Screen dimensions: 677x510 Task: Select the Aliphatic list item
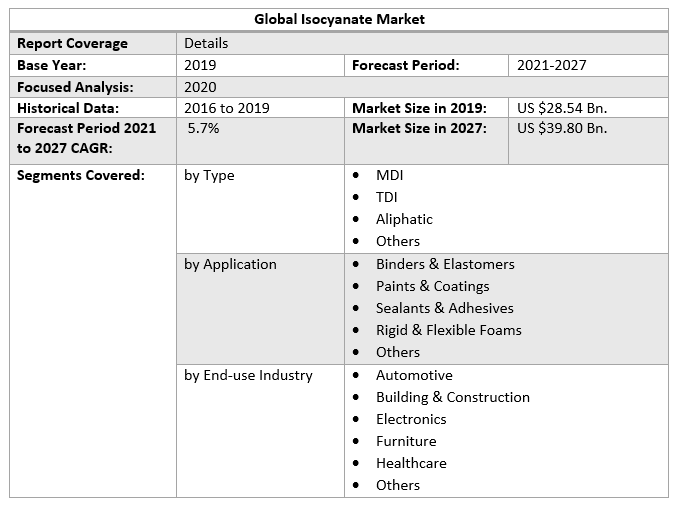click(x=404, y=219)
